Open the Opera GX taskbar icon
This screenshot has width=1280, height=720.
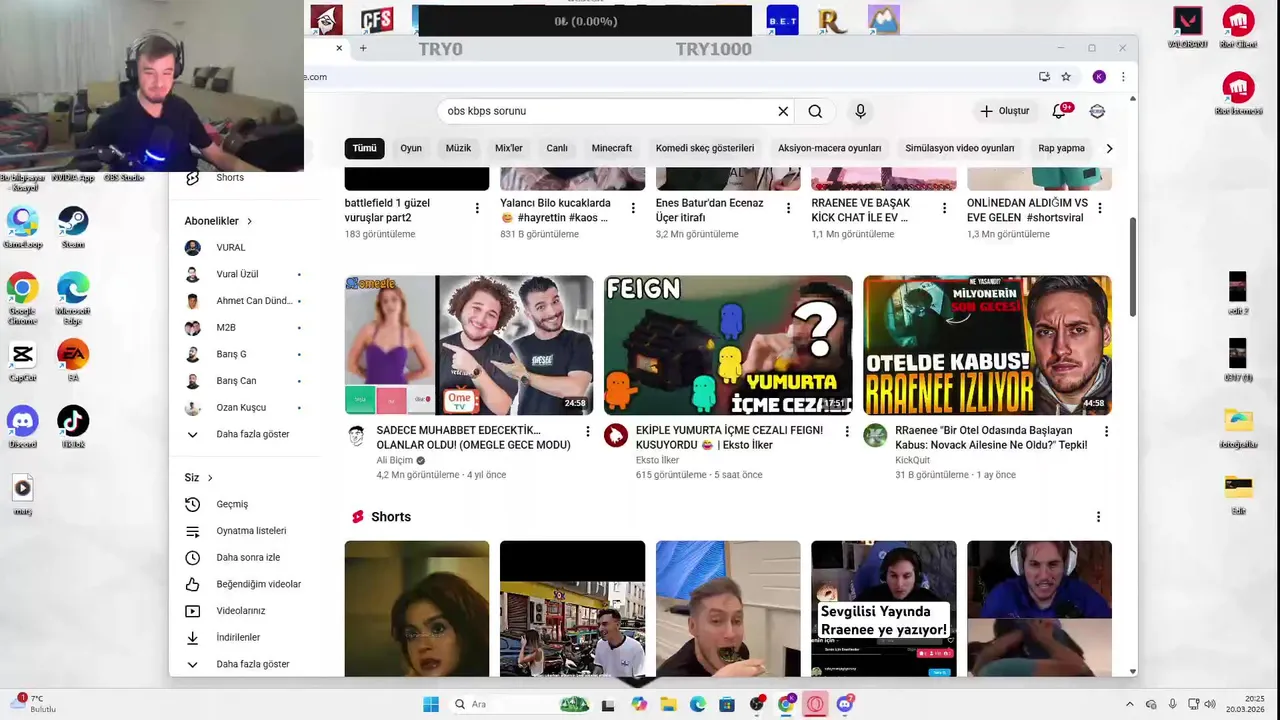tap(816, 704)
